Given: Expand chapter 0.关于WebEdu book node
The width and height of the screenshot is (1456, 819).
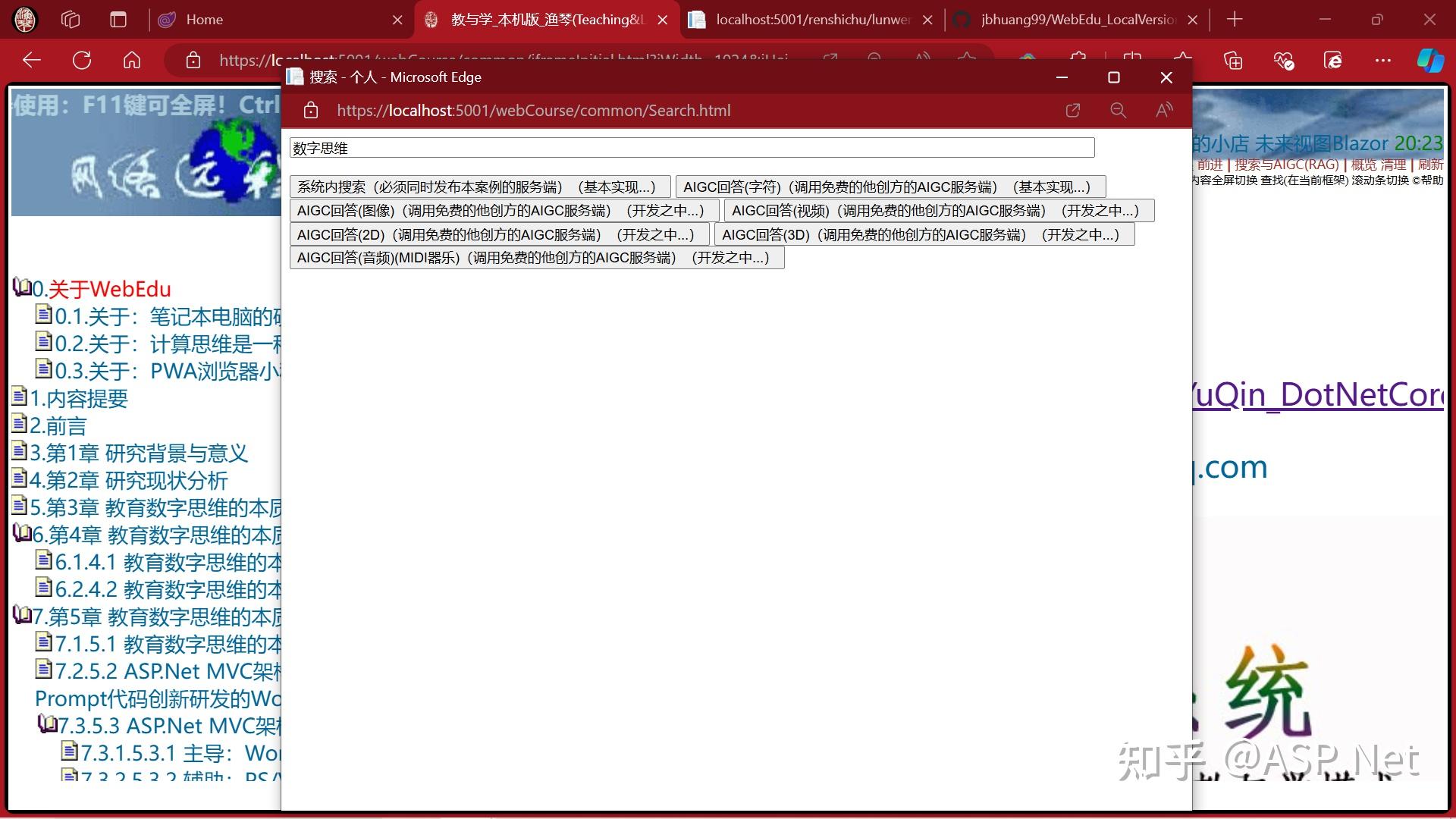Looking at the screenshot, I should point(21,287).
